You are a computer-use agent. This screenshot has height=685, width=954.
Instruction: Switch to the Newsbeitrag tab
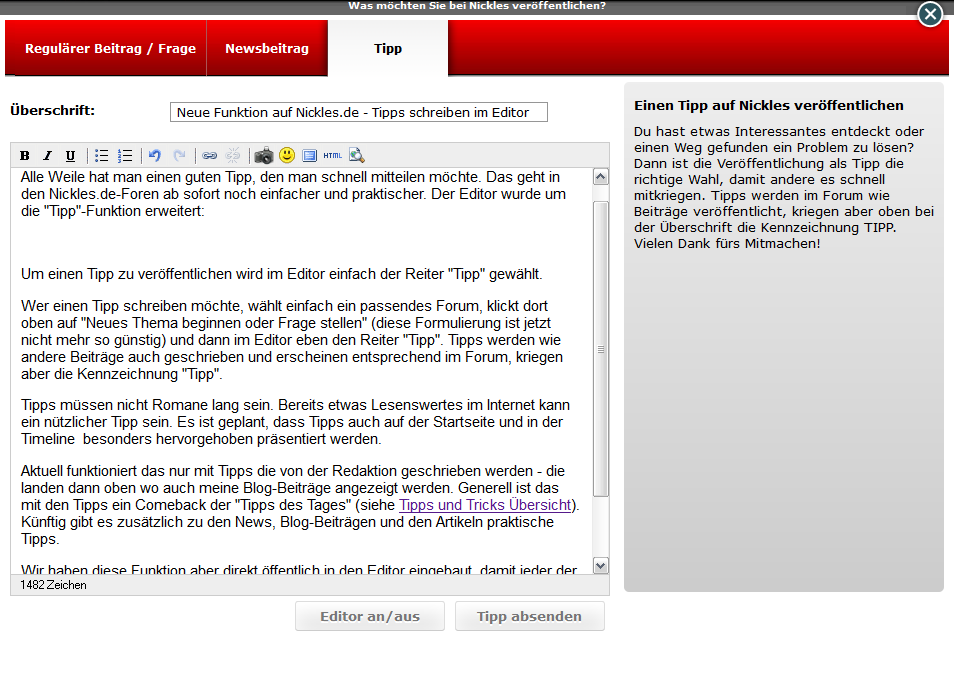coord(267,49)
